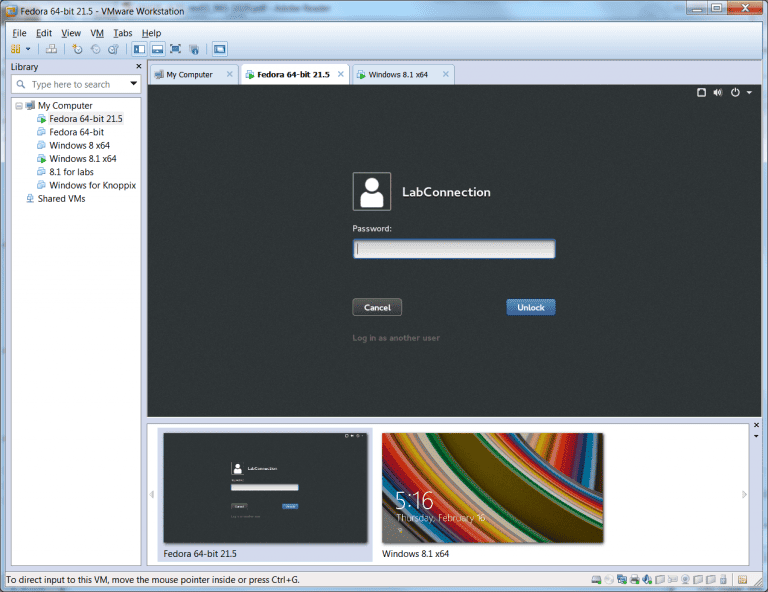Click the volume icon in Fedora top bar

(x=717, y=92)
